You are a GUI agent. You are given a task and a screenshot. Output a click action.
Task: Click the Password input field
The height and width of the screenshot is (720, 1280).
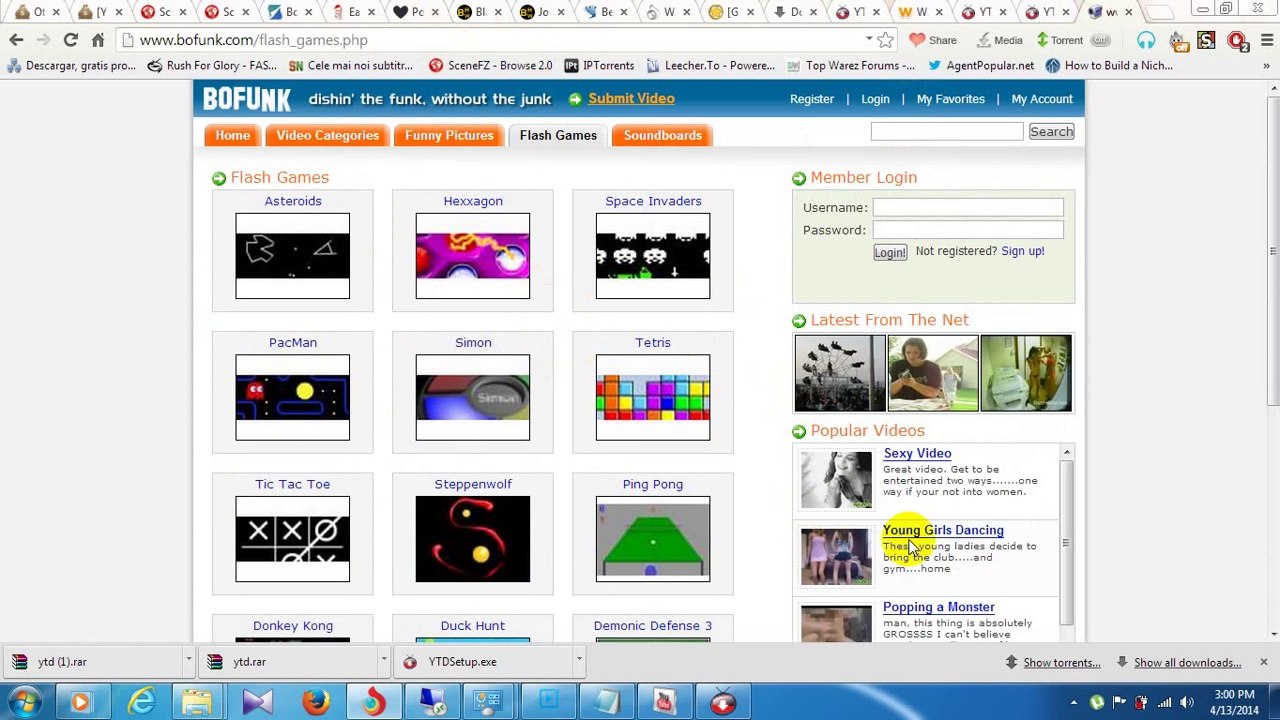(967, 230)
